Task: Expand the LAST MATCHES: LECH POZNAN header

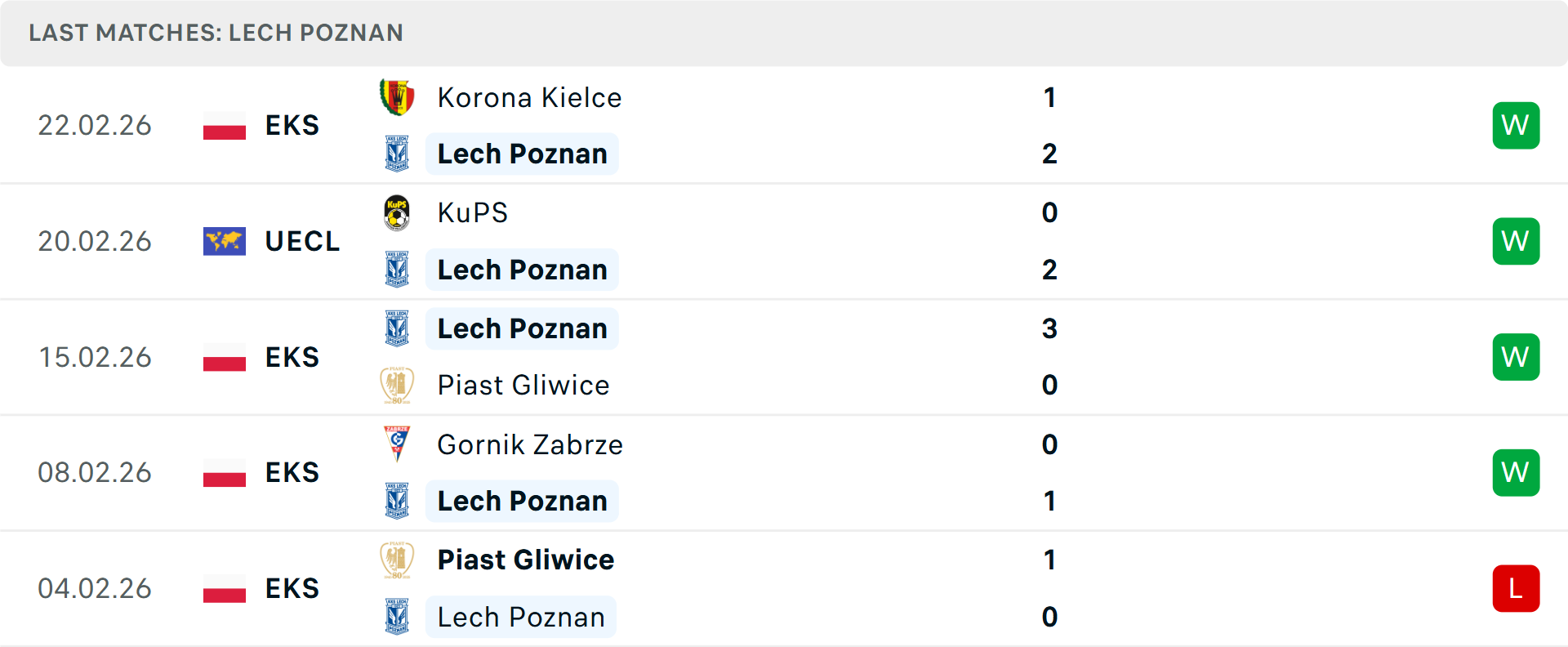Action: 216,33
